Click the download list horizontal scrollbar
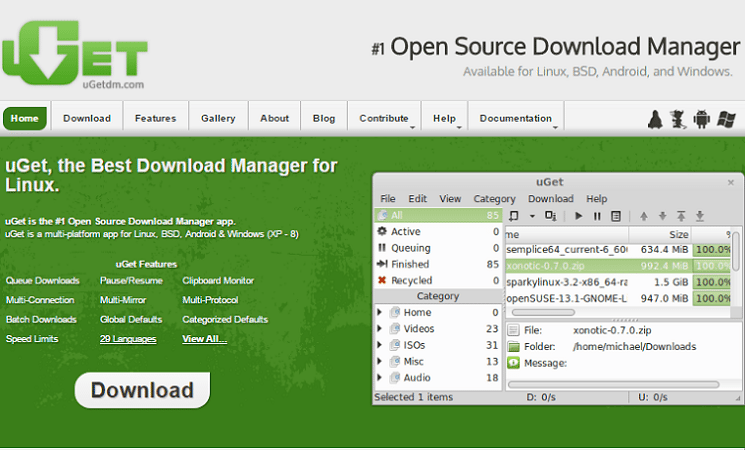The height and width of the screenshot is (450, 745). click(543, 312)
